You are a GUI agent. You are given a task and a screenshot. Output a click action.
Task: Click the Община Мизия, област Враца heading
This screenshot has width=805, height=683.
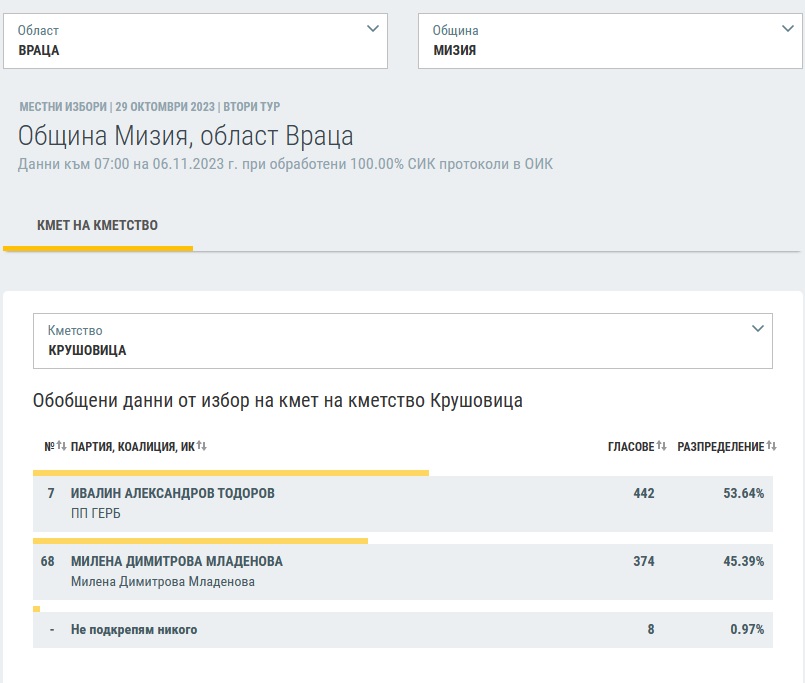tap(186, 136)
